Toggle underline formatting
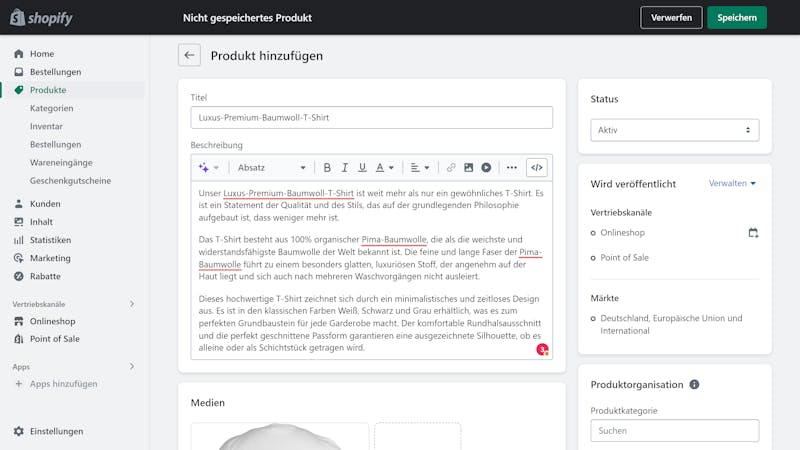This screenshot has height=450, width=800. tap(362, 167)
